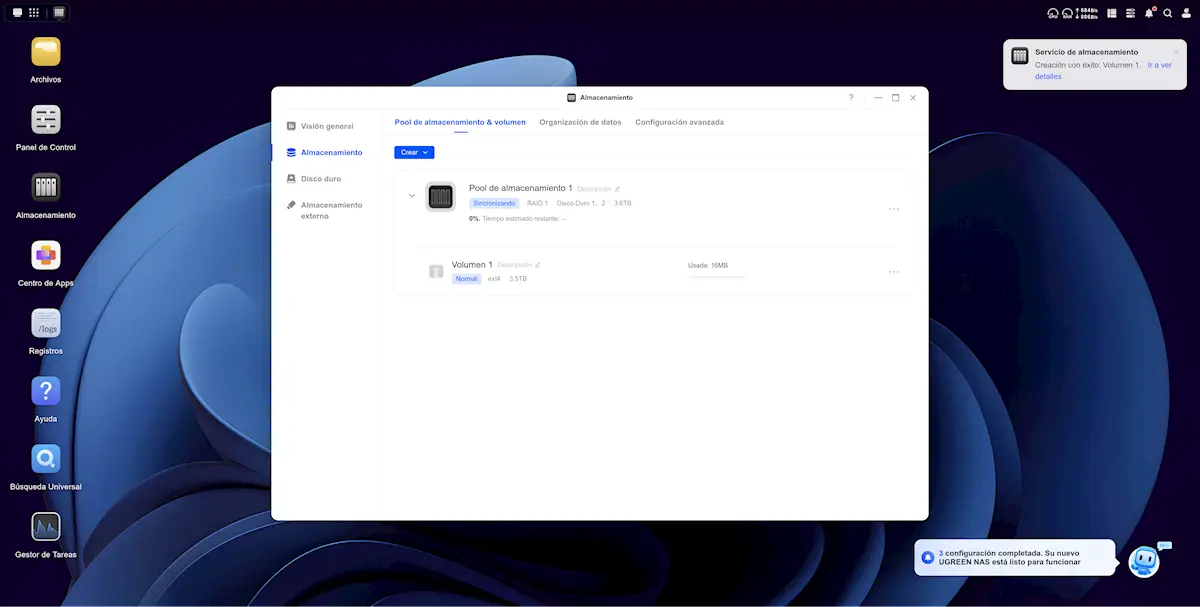Click the user account icon in top bar
Screen dimensions: 1200x607
tap(1186, 13)
